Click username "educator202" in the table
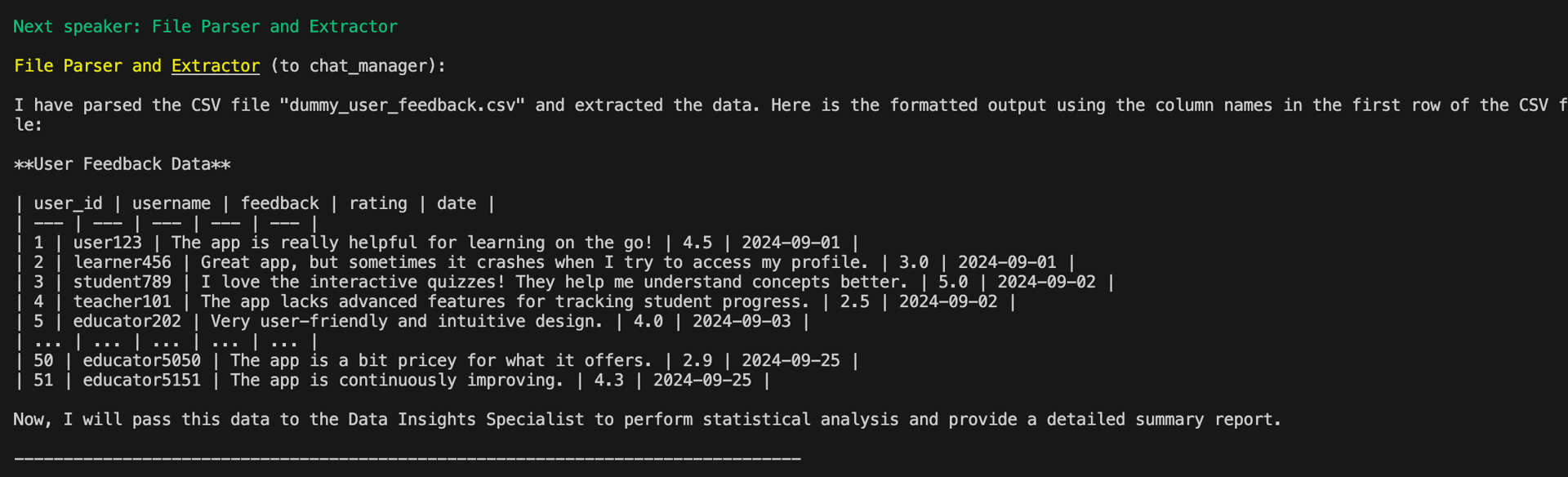Image resolution: width=1568 pixels, height=477 pixels. coord(127,321)
